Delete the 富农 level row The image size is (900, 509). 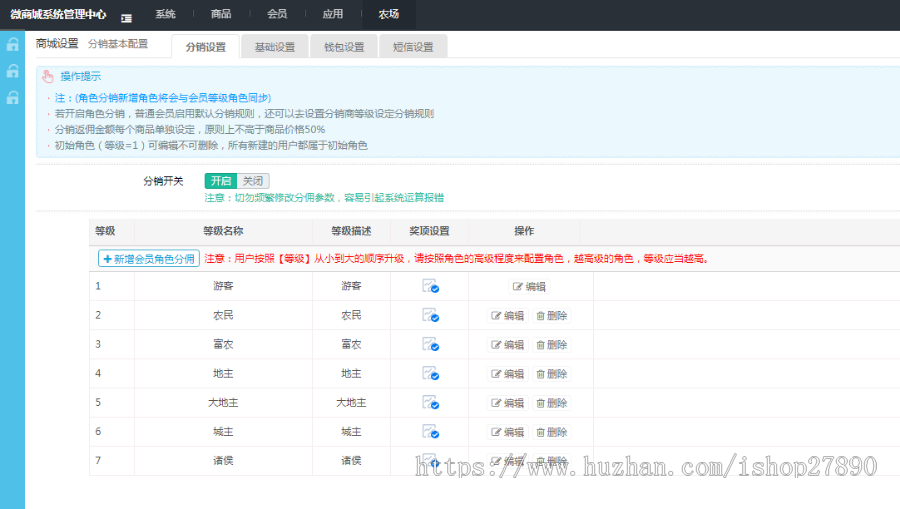tap(552, 345)
